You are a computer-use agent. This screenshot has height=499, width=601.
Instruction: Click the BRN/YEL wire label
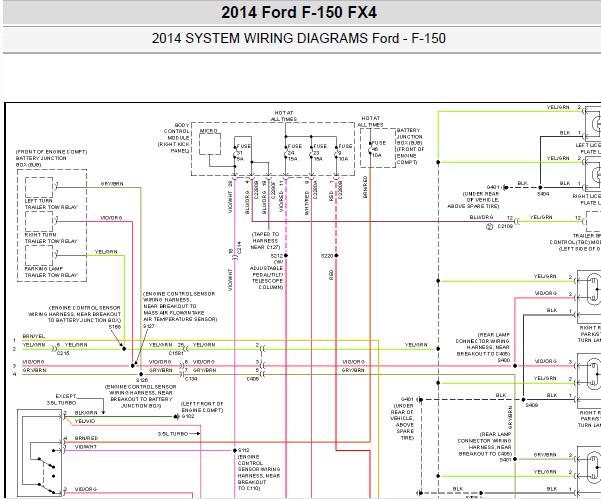coord(34,336)
